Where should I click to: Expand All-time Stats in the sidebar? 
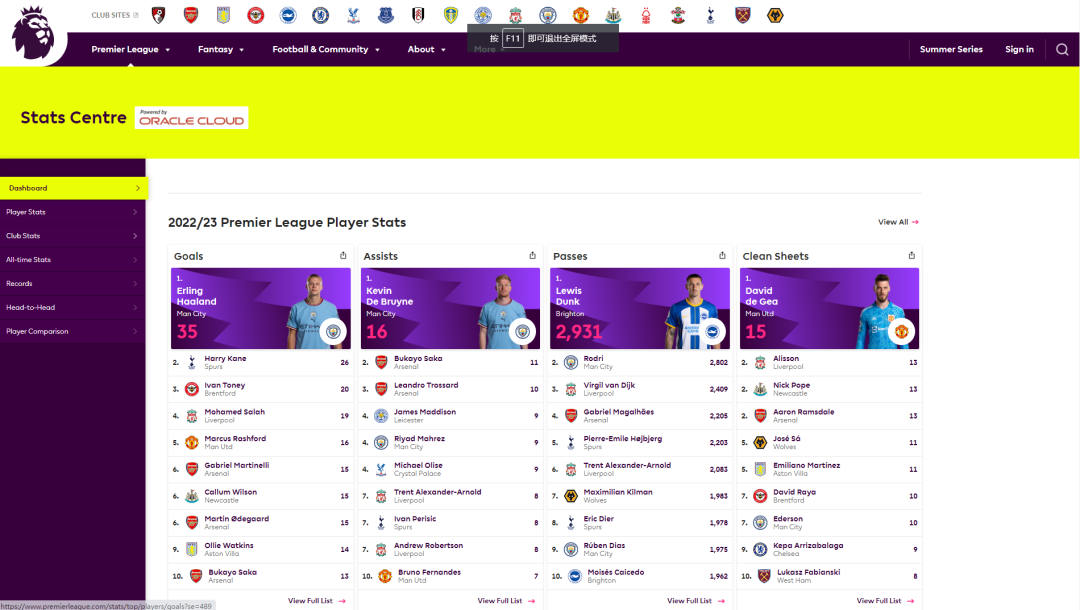coord(72,260)
